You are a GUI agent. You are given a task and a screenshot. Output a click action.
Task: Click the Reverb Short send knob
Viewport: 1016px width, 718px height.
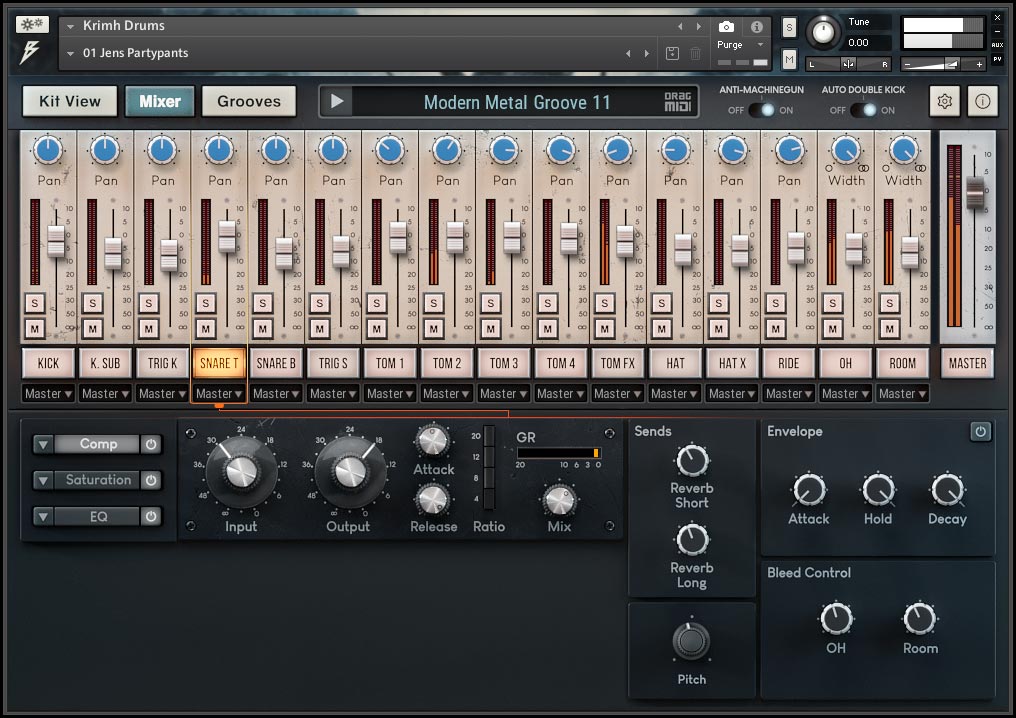tap(692, 461)
